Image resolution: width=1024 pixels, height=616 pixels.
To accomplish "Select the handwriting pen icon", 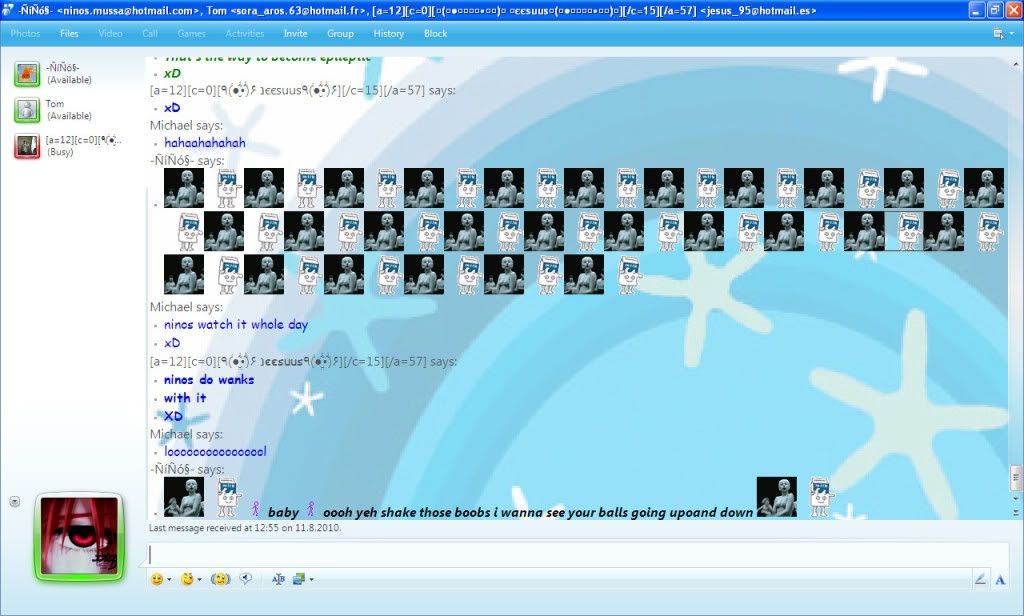I will pos(980,579).
